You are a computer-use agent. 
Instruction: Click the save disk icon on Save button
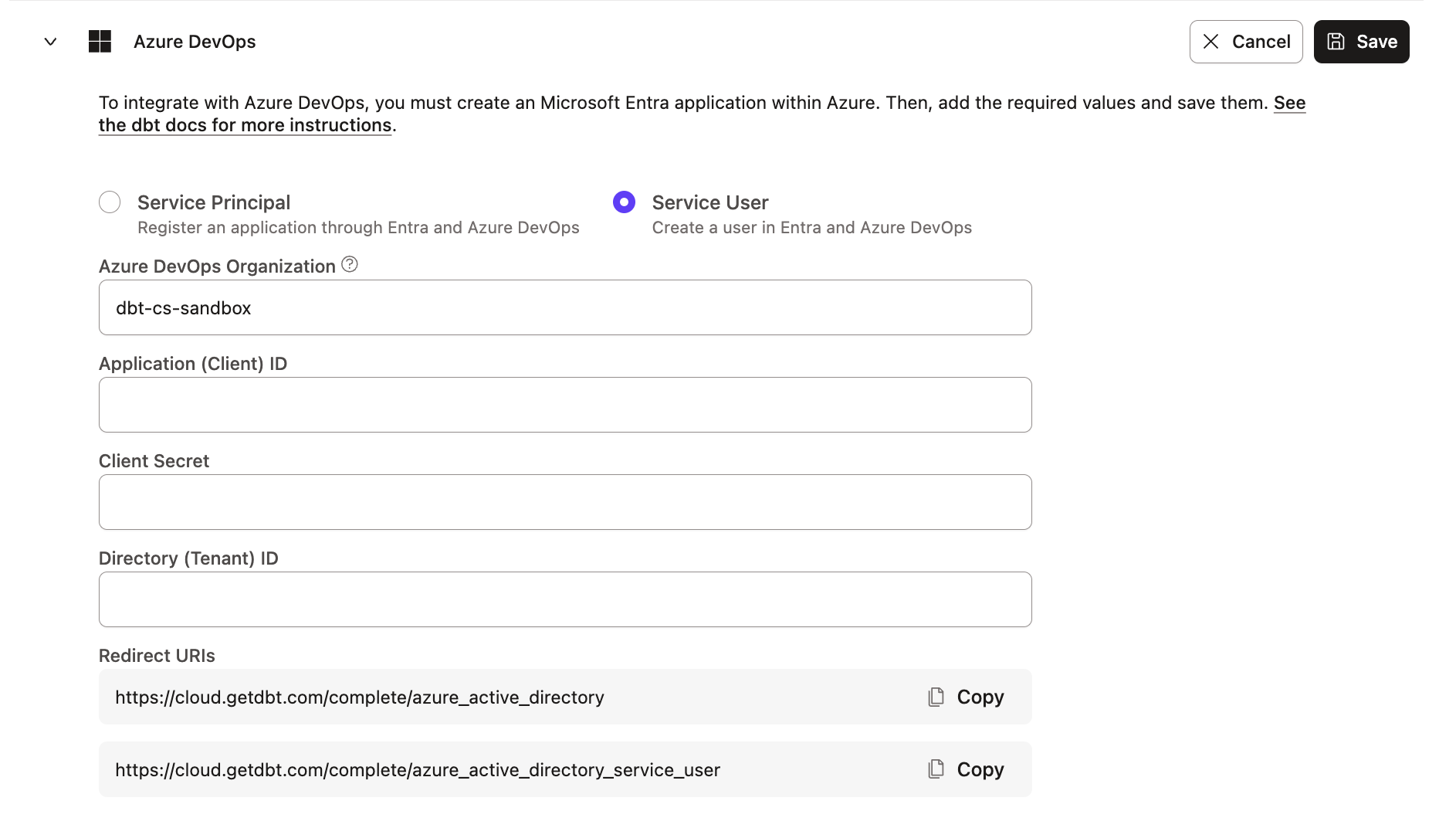(1336, 42)
